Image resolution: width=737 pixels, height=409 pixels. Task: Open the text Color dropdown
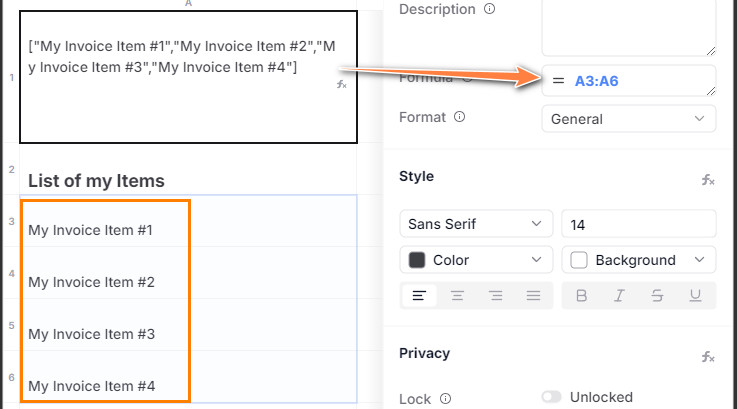(476, 260)
